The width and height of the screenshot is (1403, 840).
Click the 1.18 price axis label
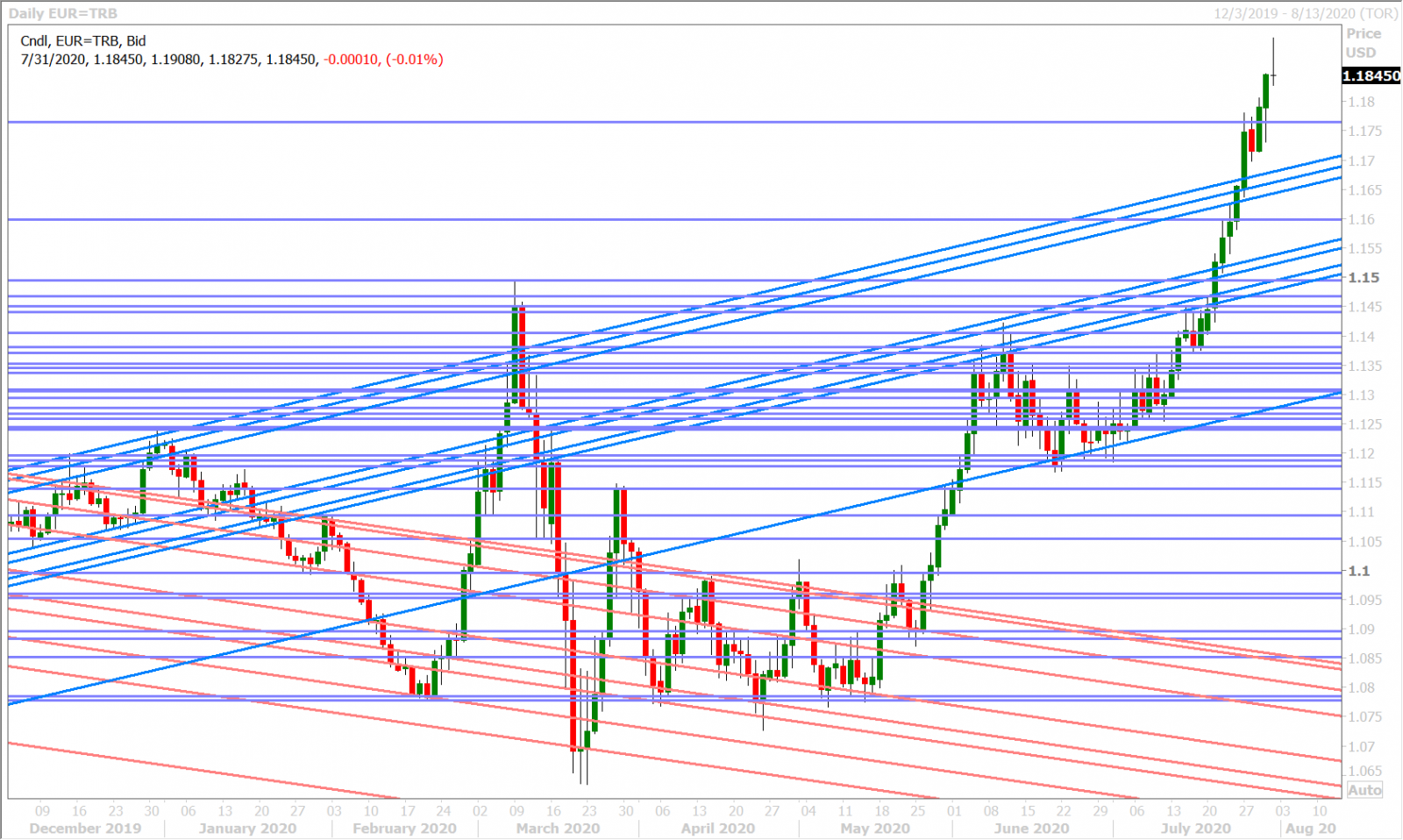[x=1362, y=102]
